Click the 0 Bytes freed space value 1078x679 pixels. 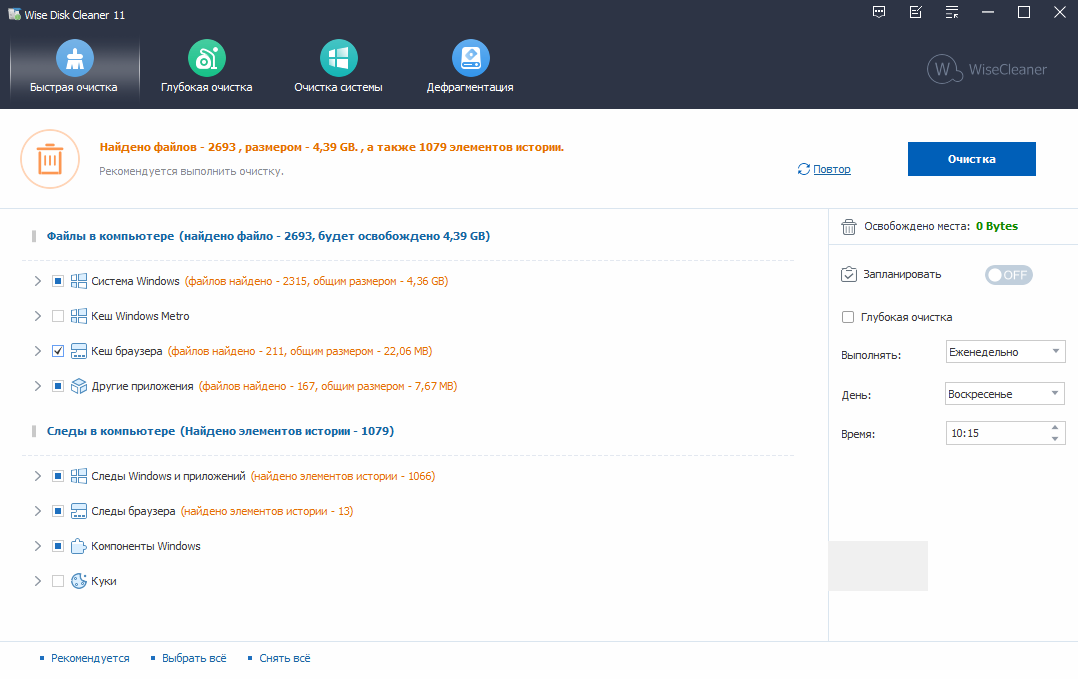(997, 226)
